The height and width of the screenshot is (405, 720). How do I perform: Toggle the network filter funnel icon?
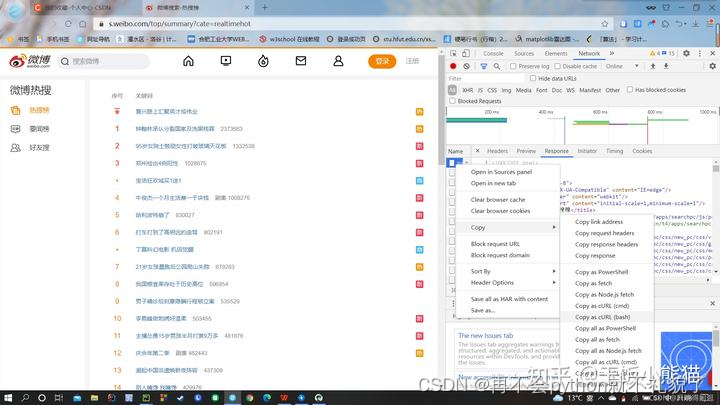[484, 66]
